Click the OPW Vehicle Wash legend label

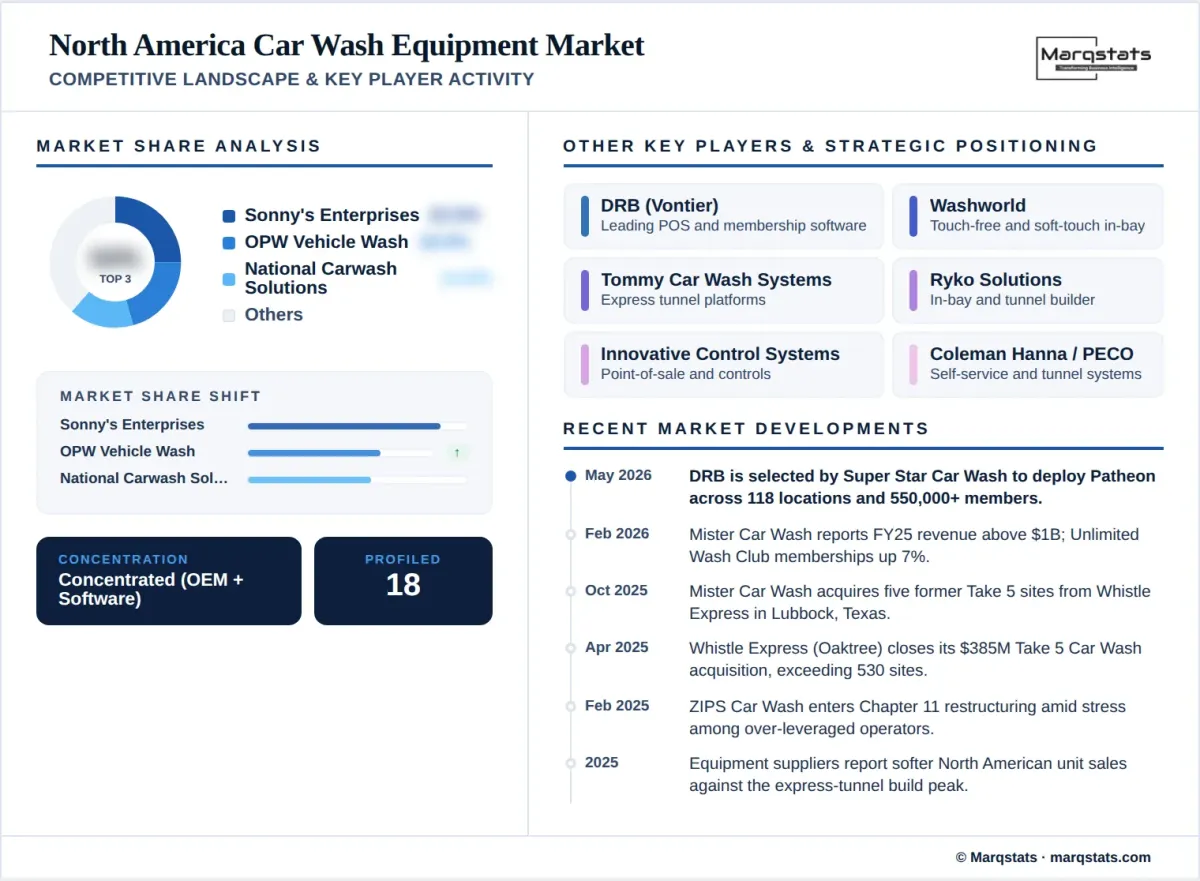[326, 242]
